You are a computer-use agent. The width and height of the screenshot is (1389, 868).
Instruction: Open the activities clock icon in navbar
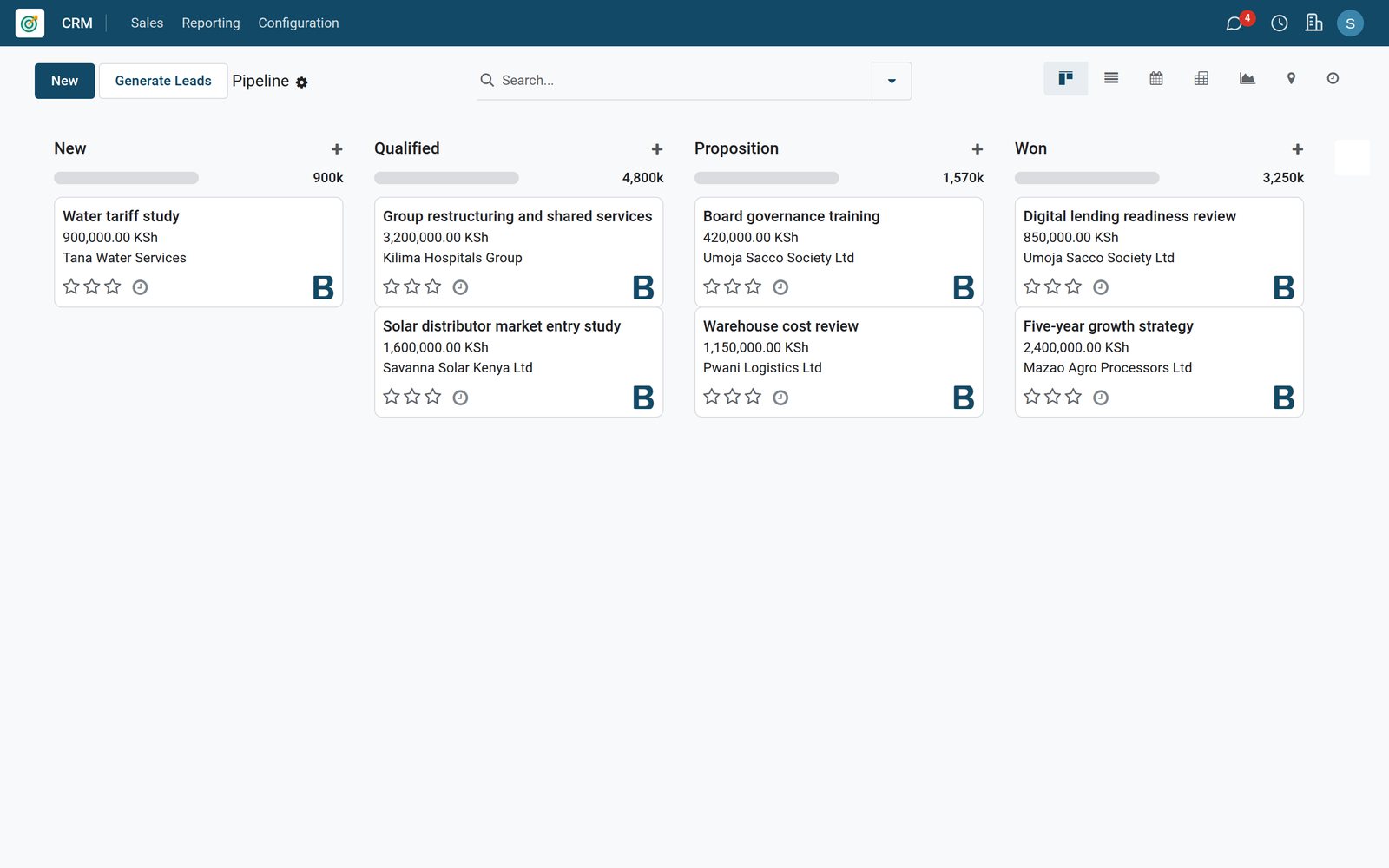(1280, 23)
